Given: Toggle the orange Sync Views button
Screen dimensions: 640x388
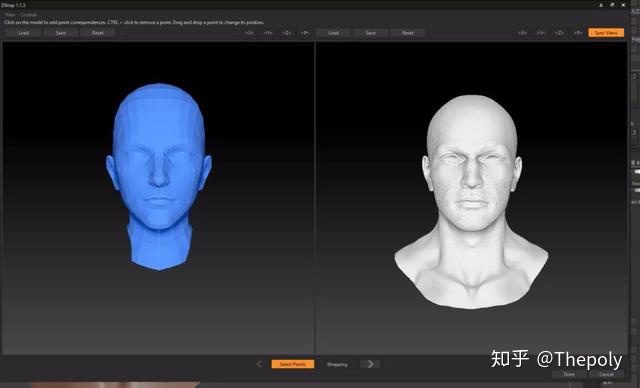Looking at the screenshot, I should (x=606, y=33).
